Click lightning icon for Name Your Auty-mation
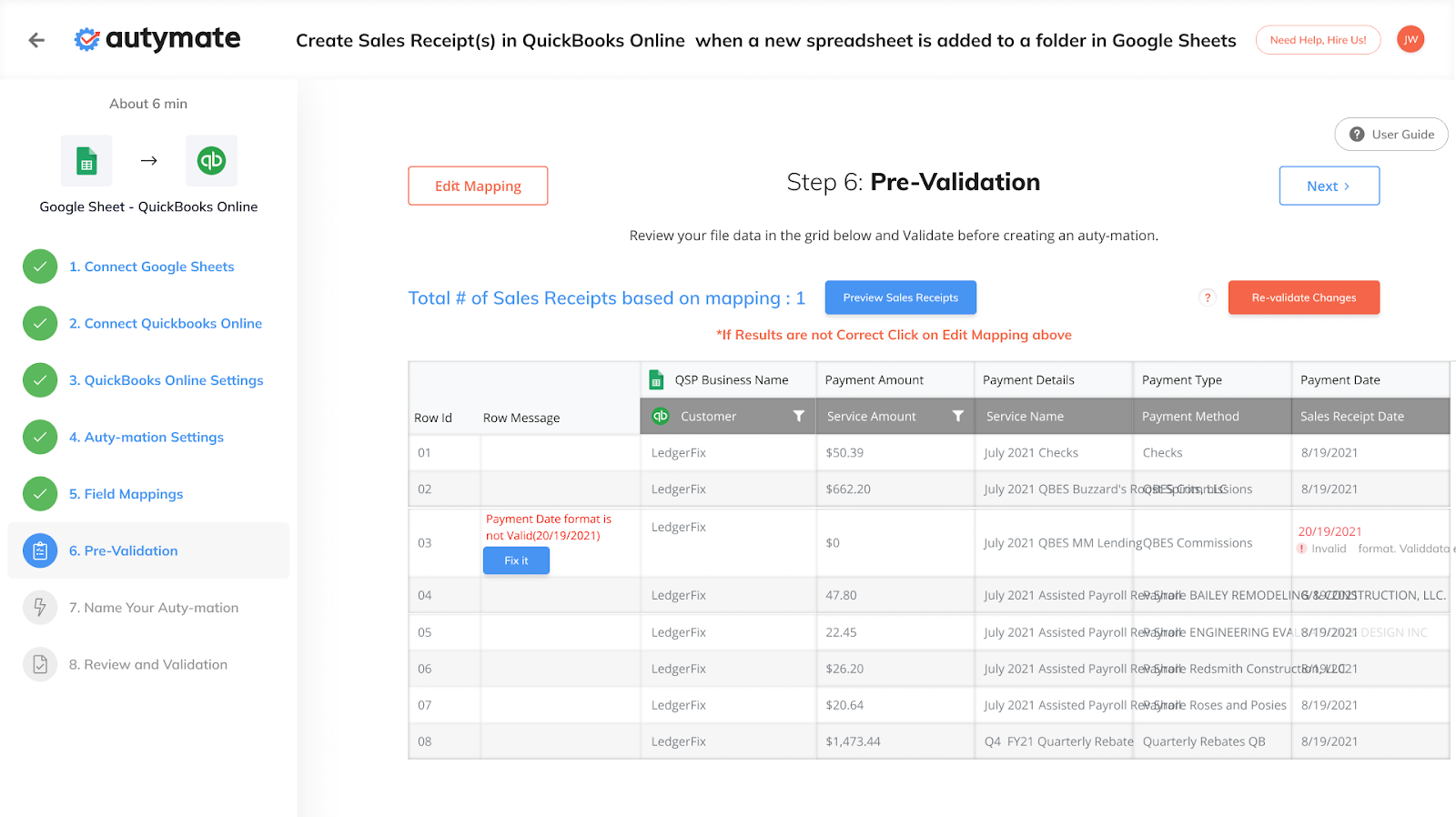Screen dimensions: 1456x817 [40, 608]
